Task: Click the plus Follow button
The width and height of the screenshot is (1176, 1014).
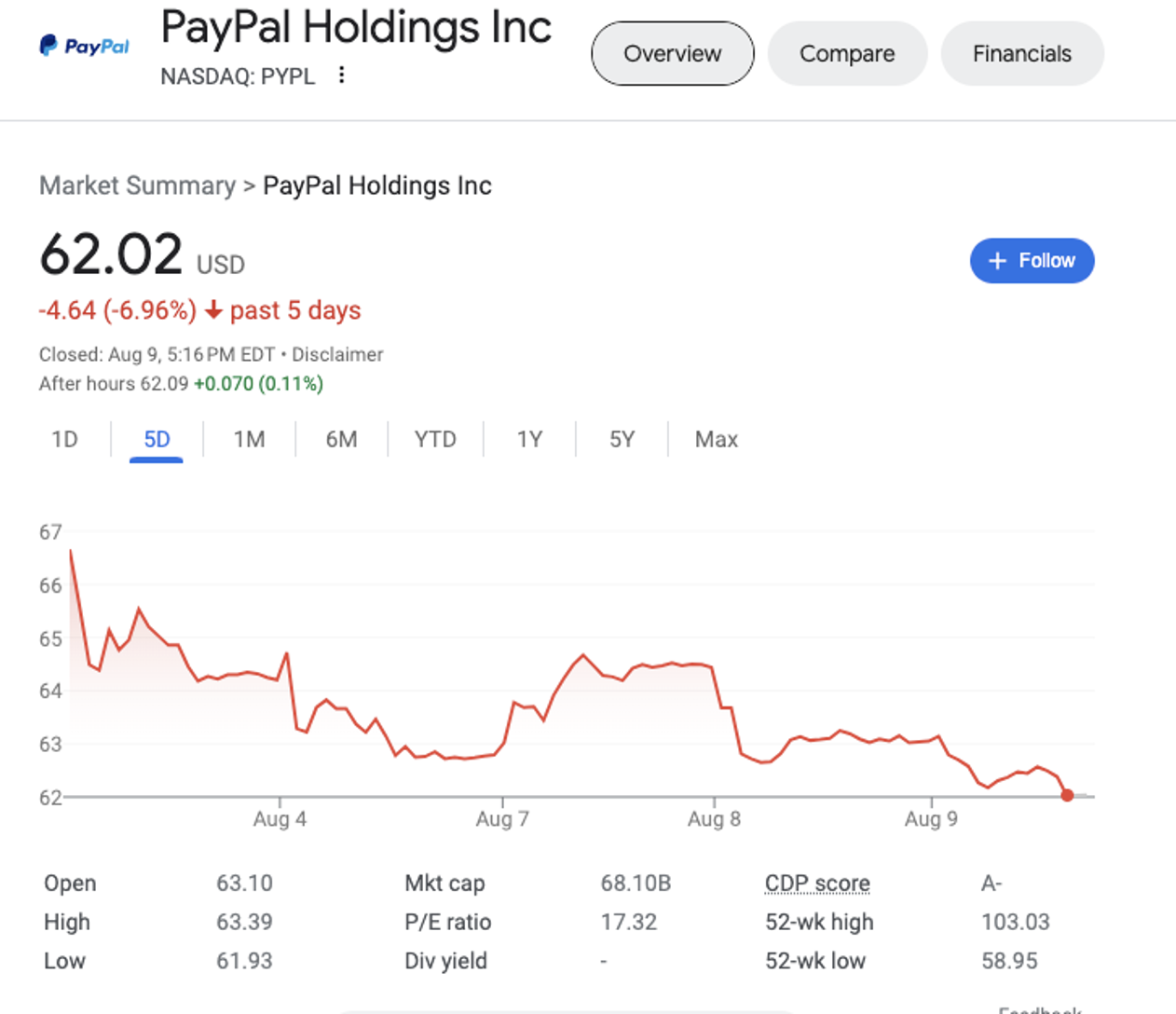Action: [x=1032, y=261]
